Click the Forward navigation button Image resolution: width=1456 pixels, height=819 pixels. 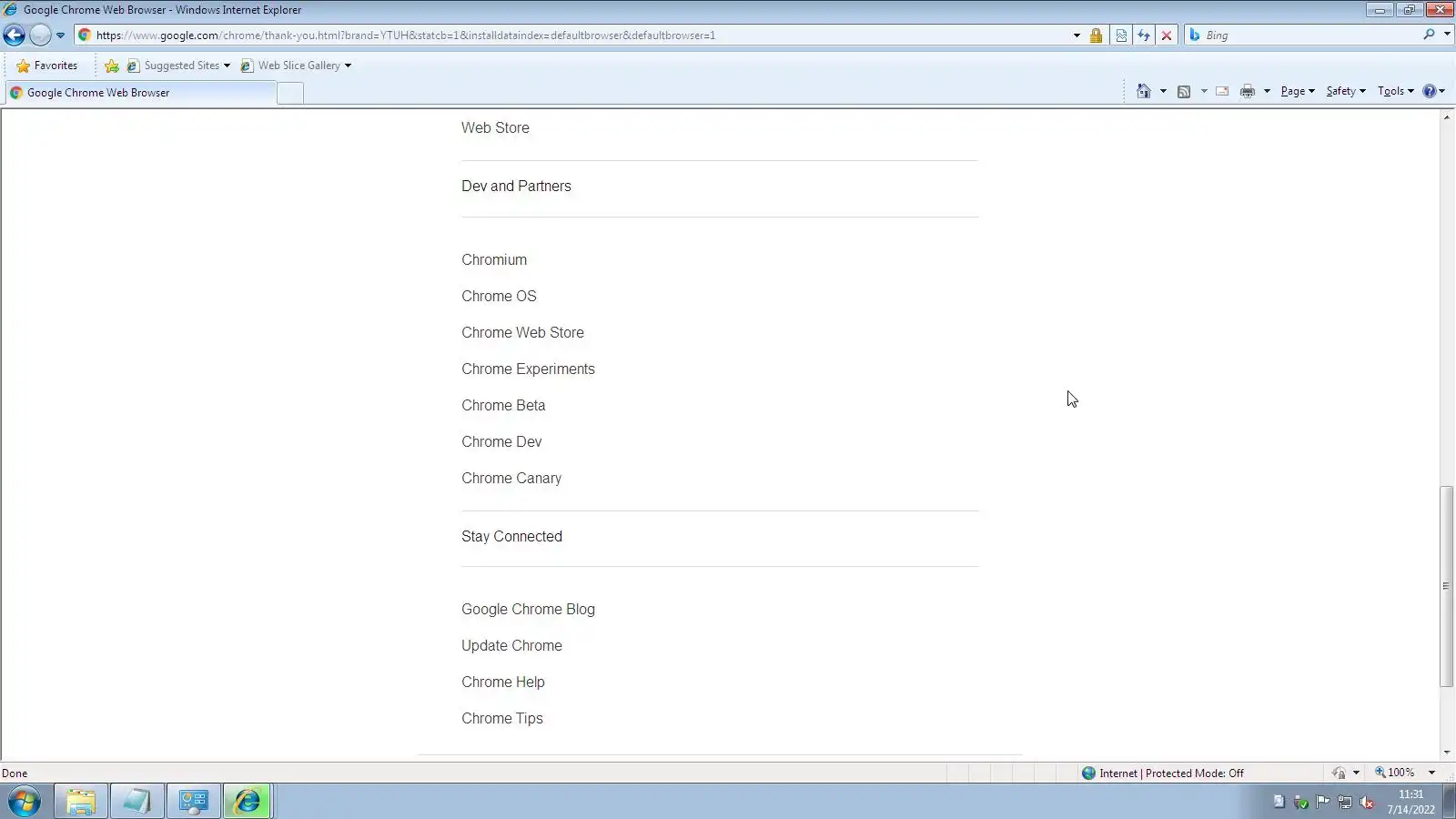click(40, 35)
